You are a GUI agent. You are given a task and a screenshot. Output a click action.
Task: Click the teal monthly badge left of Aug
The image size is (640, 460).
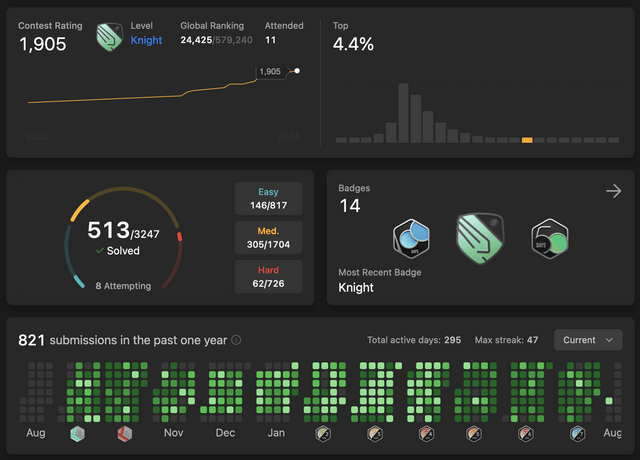(x=577, y=434)
